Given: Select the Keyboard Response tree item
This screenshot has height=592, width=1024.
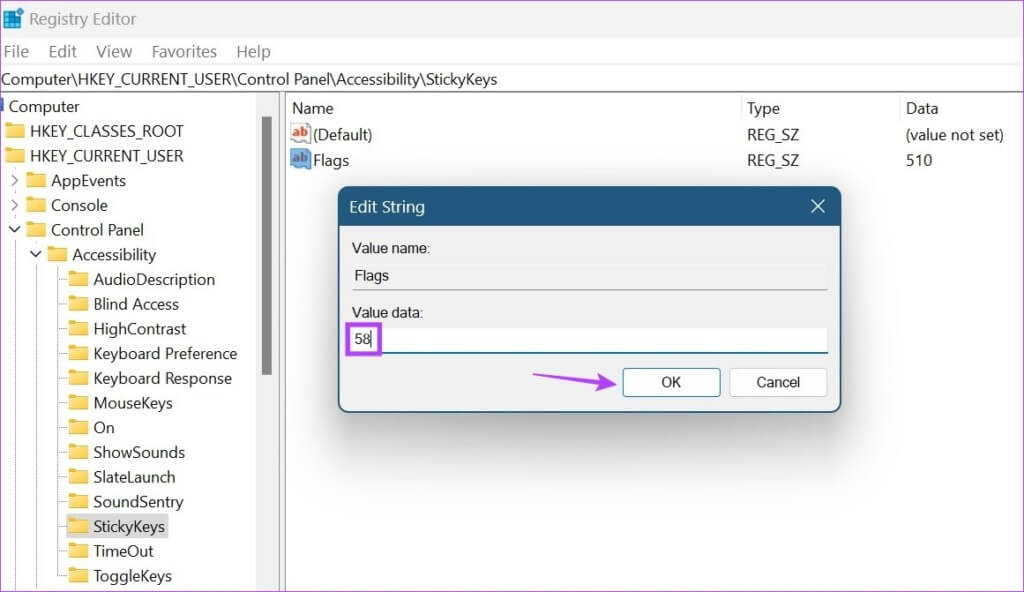Looking at the screenshot, I should click(164, 378).
